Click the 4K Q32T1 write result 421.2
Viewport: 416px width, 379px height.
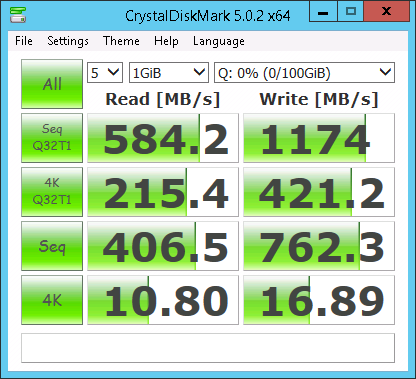click(319, 192)
